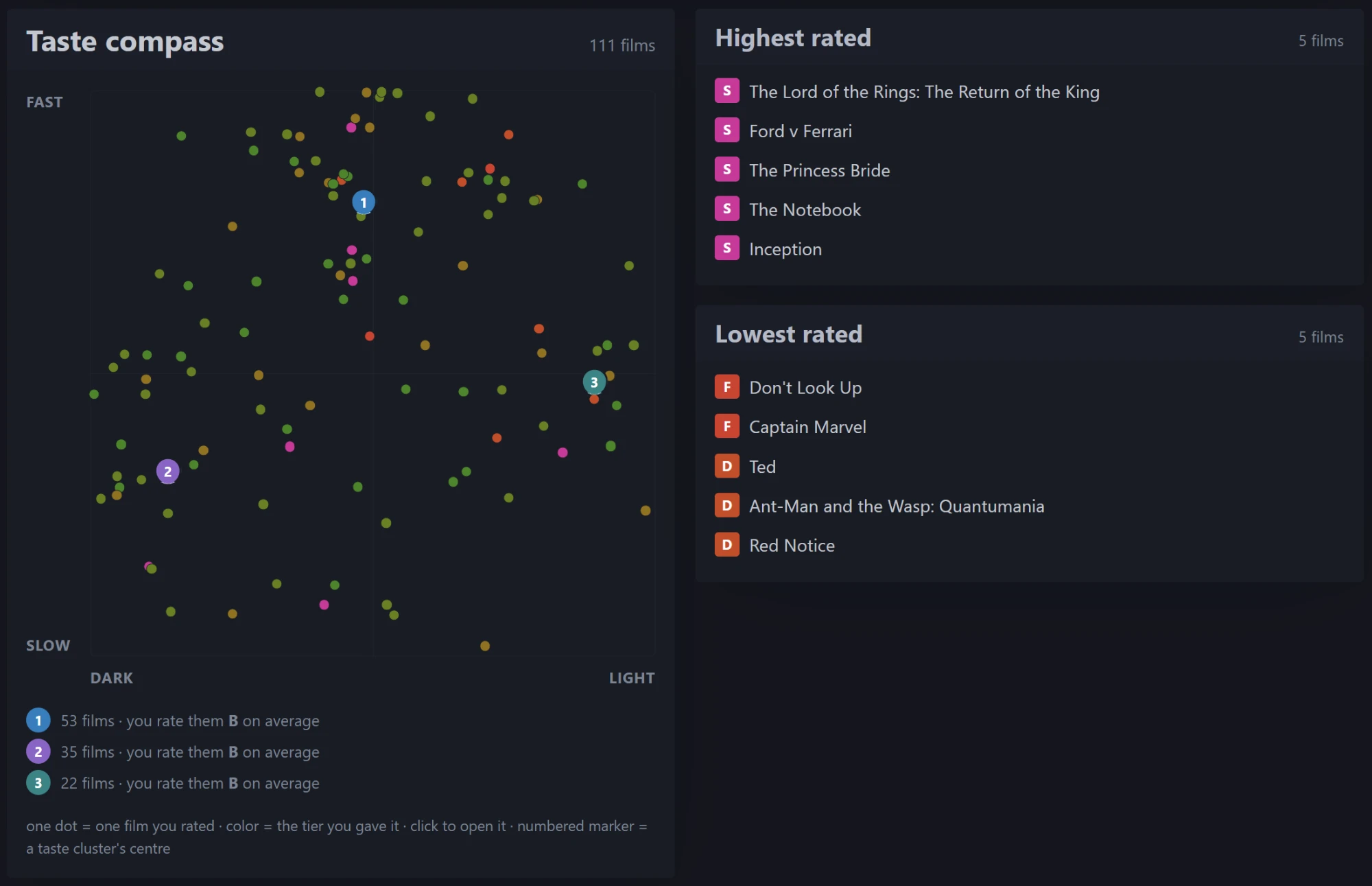Open The Notebook film entry

point(805,210)
